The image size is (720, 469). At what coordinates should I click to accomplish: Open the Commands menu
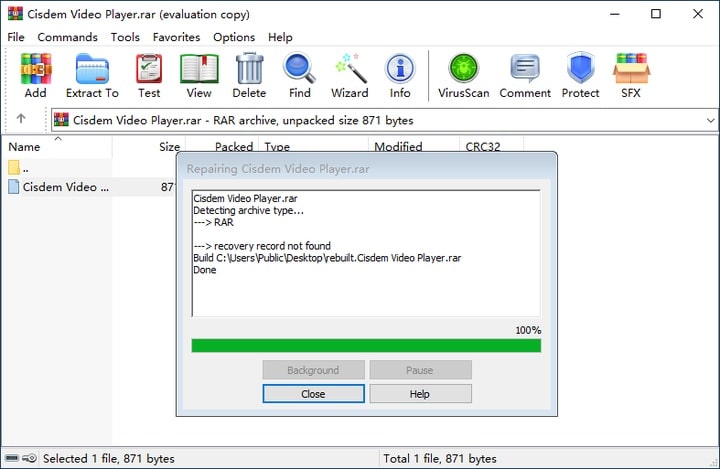tap(68, 37)
